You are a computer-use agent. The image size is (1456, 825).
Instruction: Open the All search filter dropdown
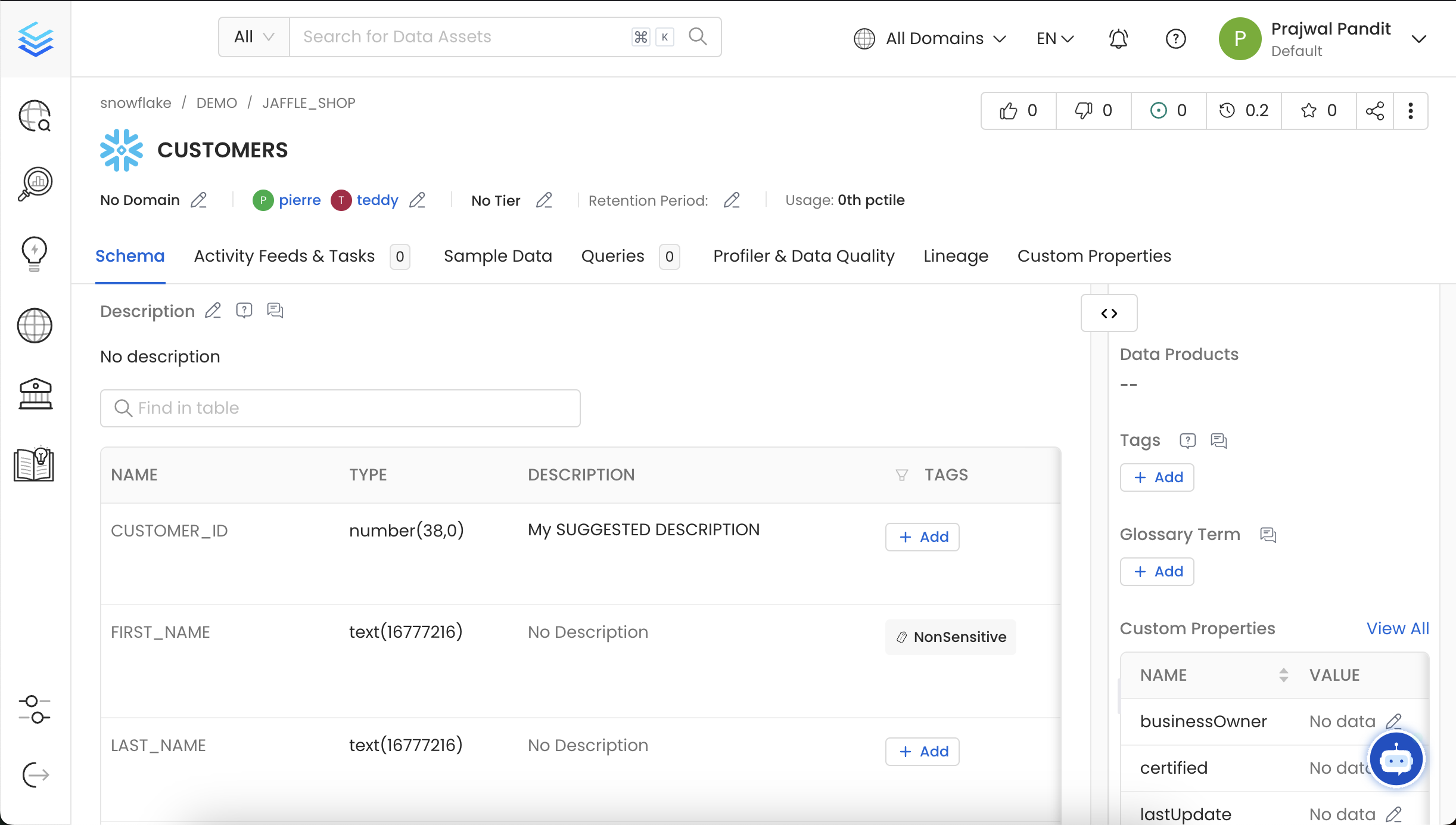254,37
